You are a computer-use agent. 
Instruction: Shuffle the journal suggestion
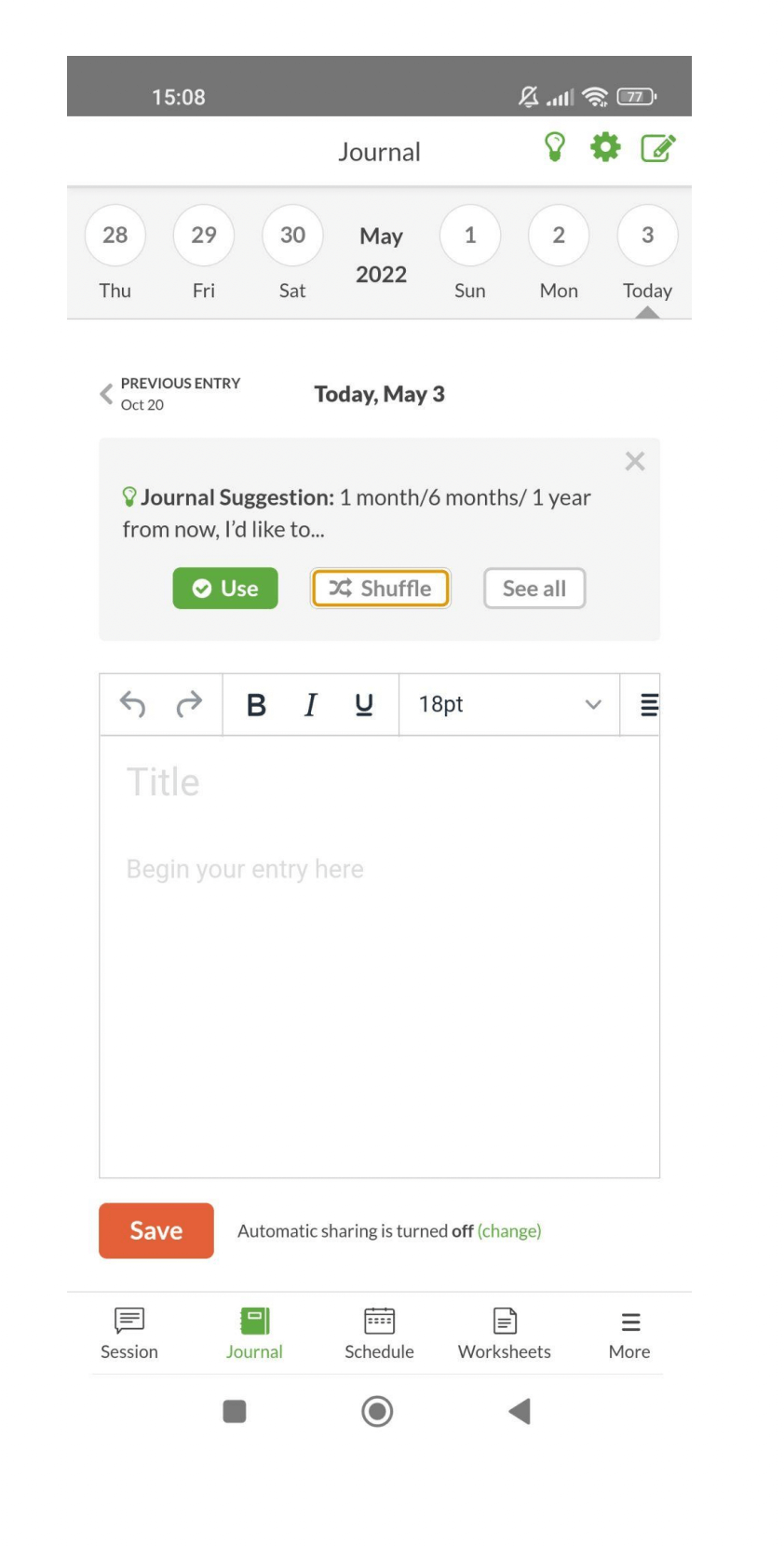click(x=379, y=589)
